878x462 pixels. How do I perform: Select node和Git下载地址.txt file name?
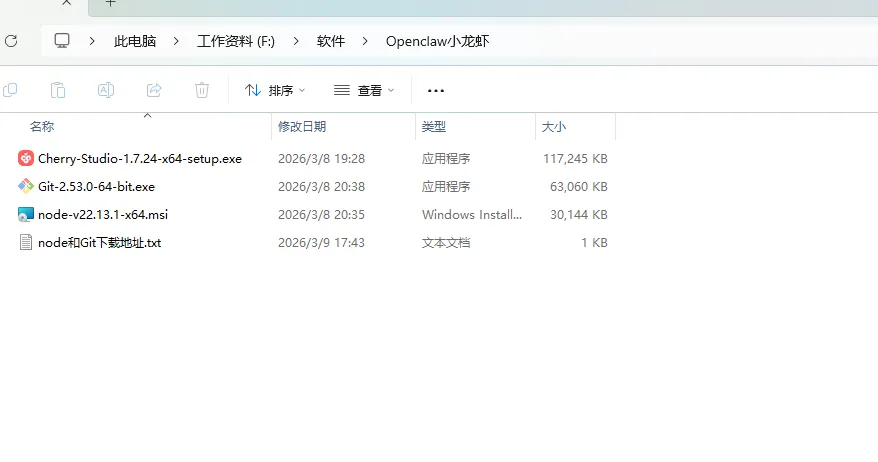(100, 242)
